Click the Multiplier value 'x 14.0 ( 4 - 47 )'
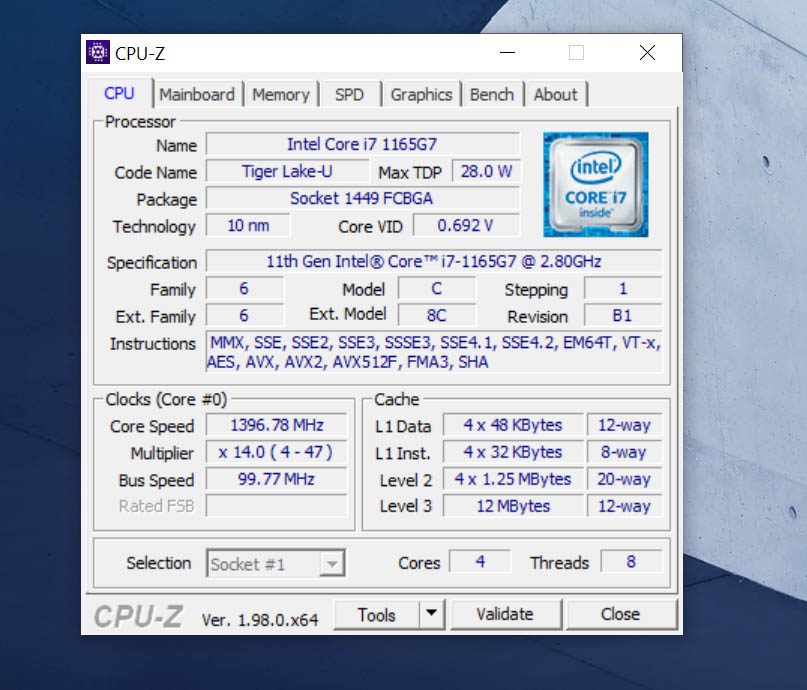The image size is (807, 690). 276,452
